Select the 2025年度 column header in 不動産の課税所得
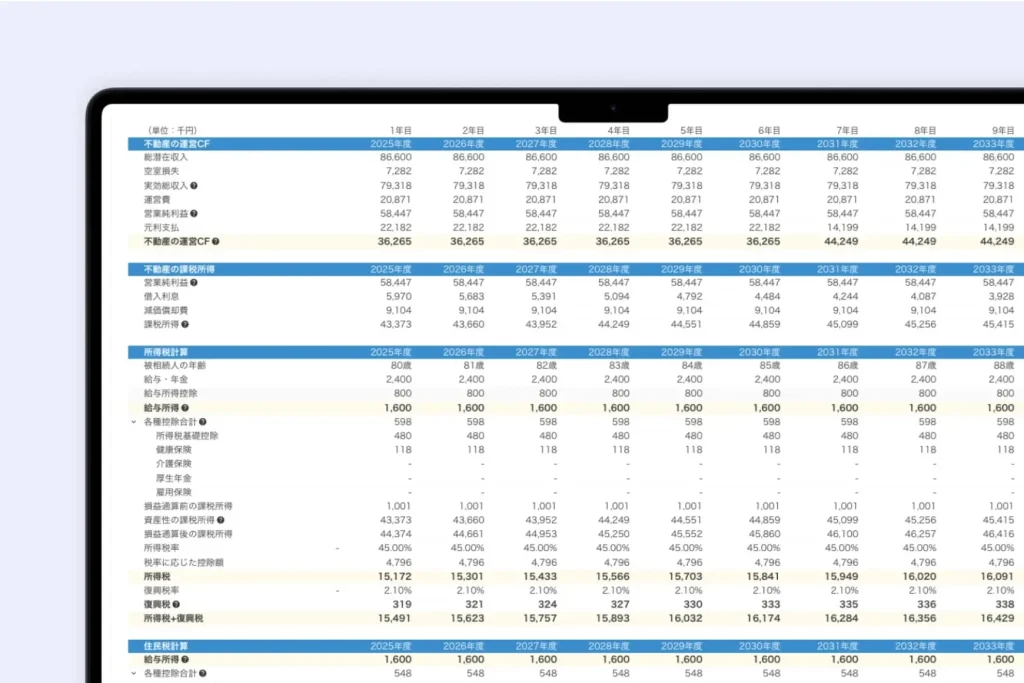Image resolution: width=1024 pixels, height=683 pixels. pyautogui.click(x=391, y=269)
